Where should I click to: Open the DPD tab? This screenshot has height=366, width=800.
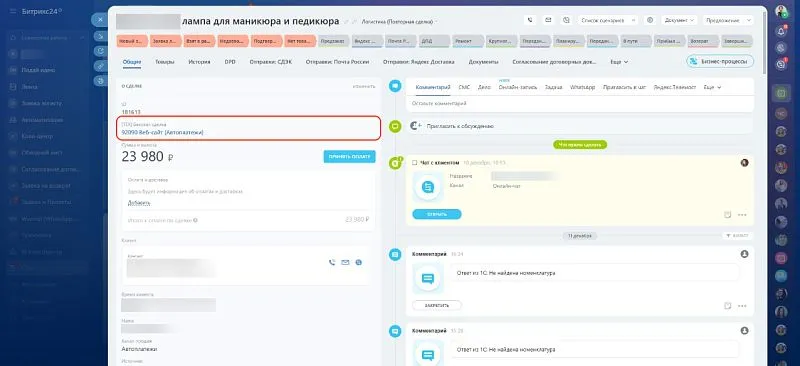click(x=230, y=62)
